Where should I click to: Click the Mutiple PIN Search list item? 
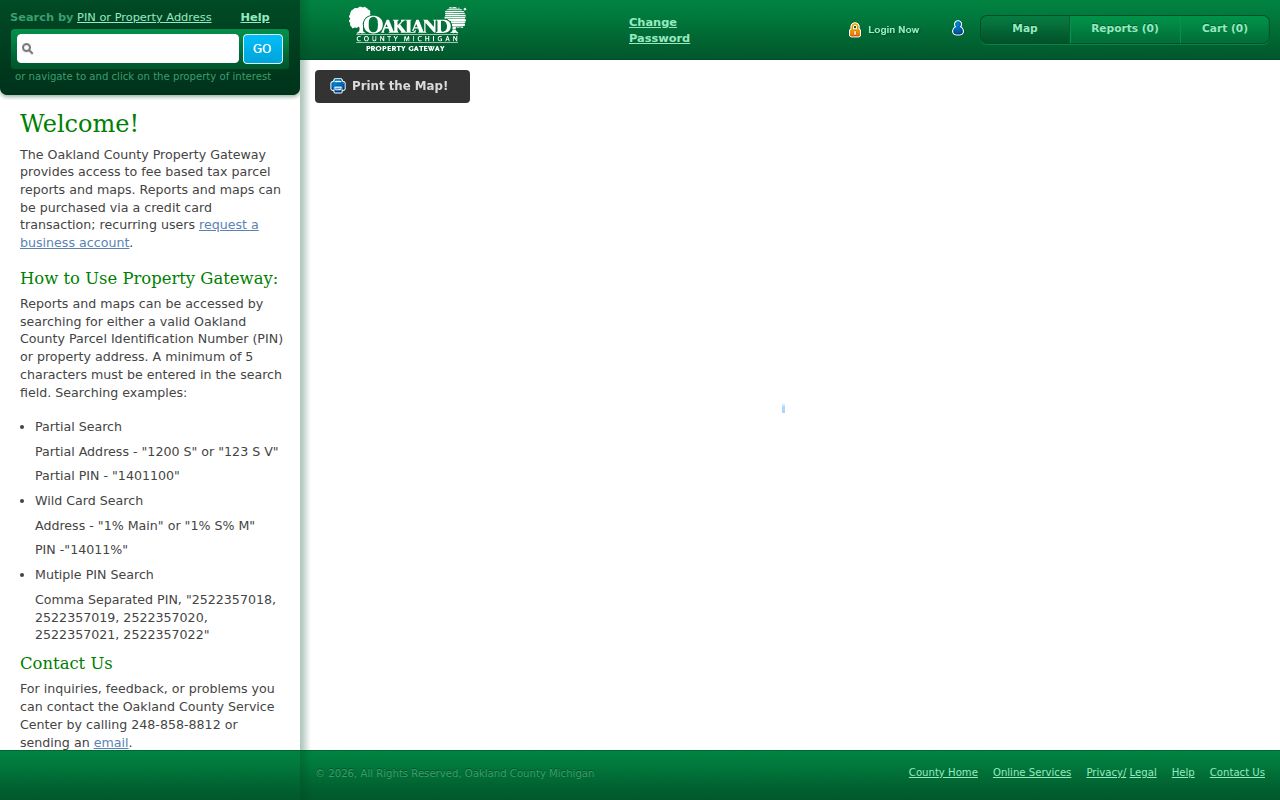[x=94, y=575]
